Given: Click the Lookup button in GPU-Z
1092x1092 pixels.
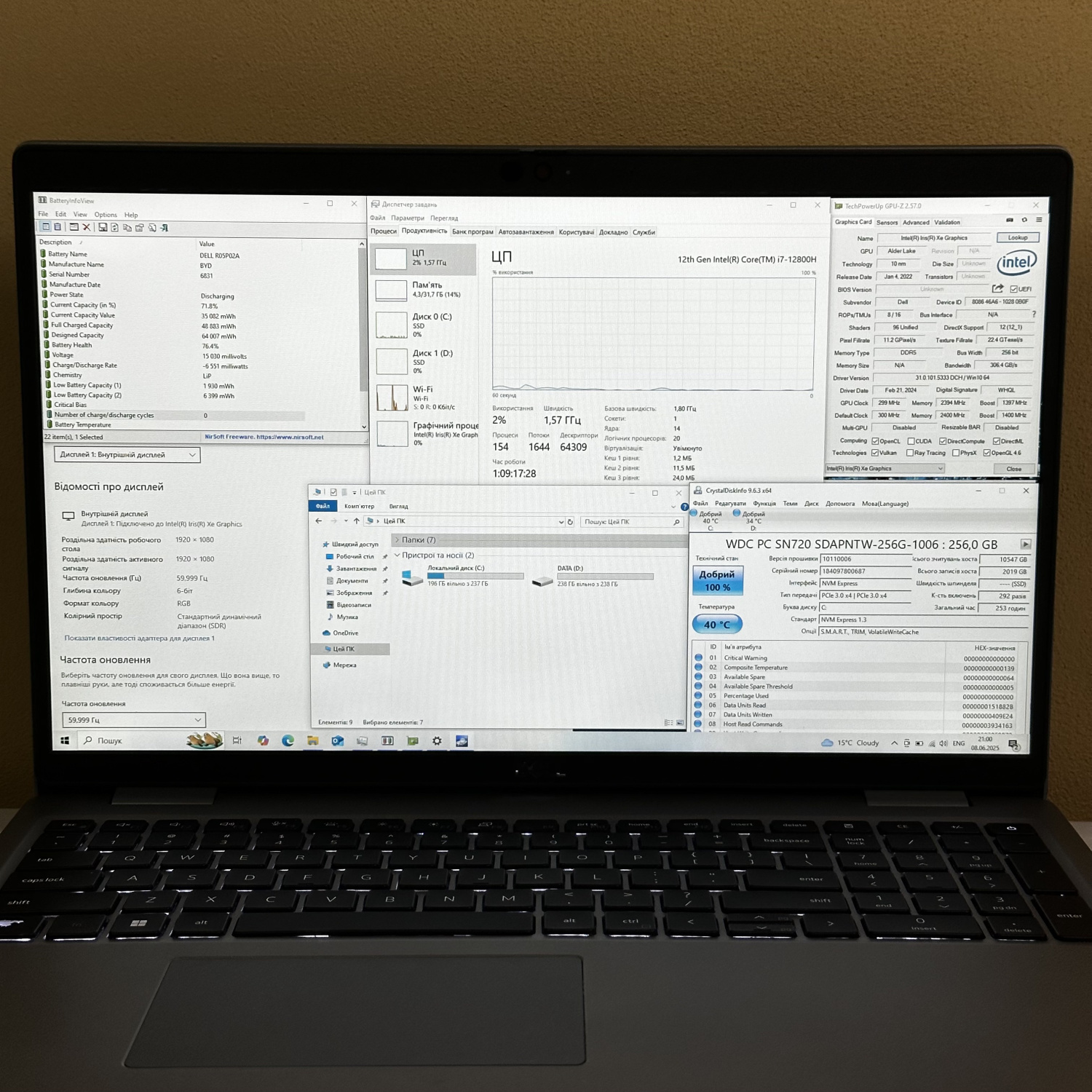Looking at the screenshot, I should click(1018, 237).
